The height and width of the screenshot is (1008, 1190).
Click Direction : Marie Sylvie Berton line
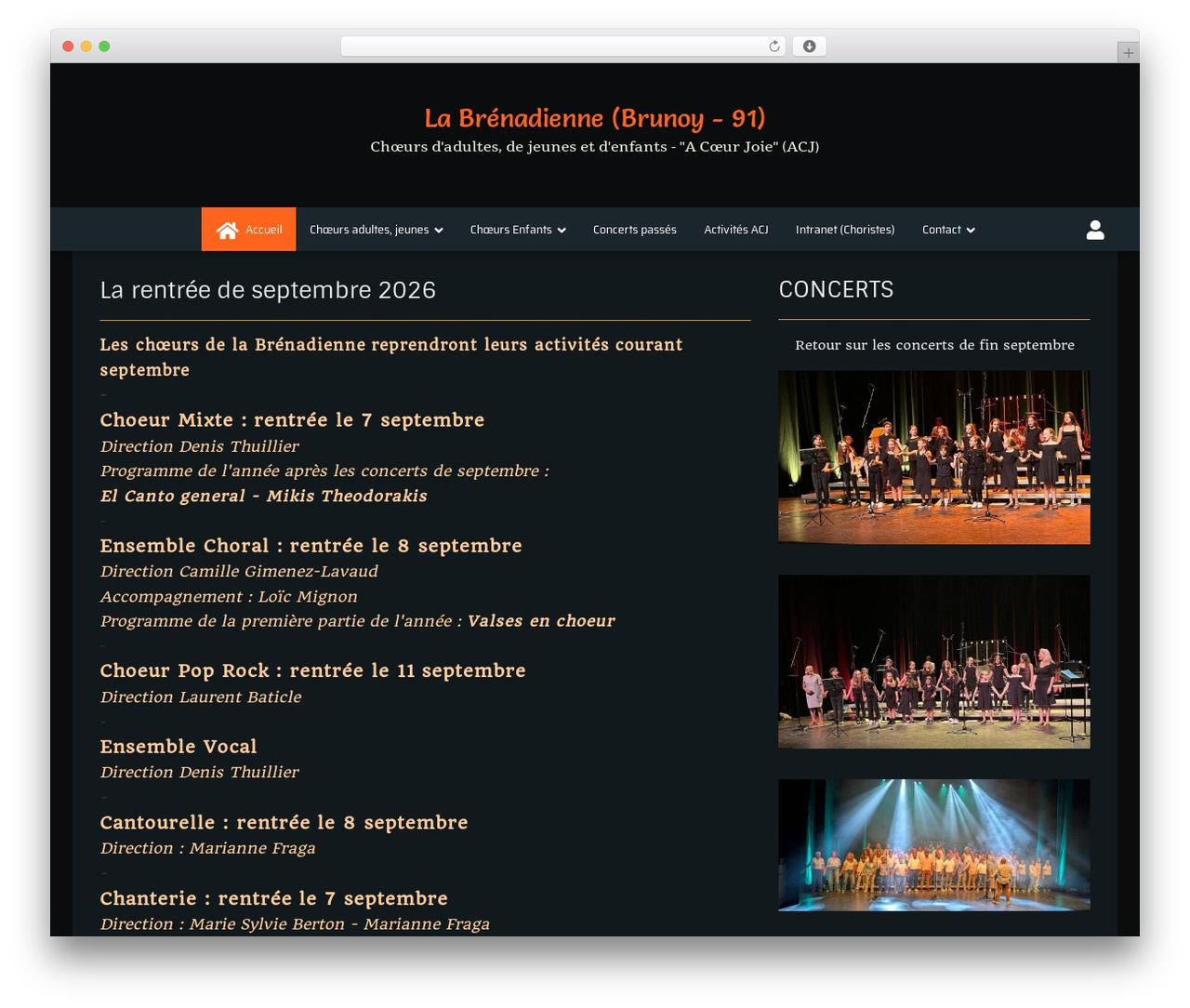click(x=295, y=924)
